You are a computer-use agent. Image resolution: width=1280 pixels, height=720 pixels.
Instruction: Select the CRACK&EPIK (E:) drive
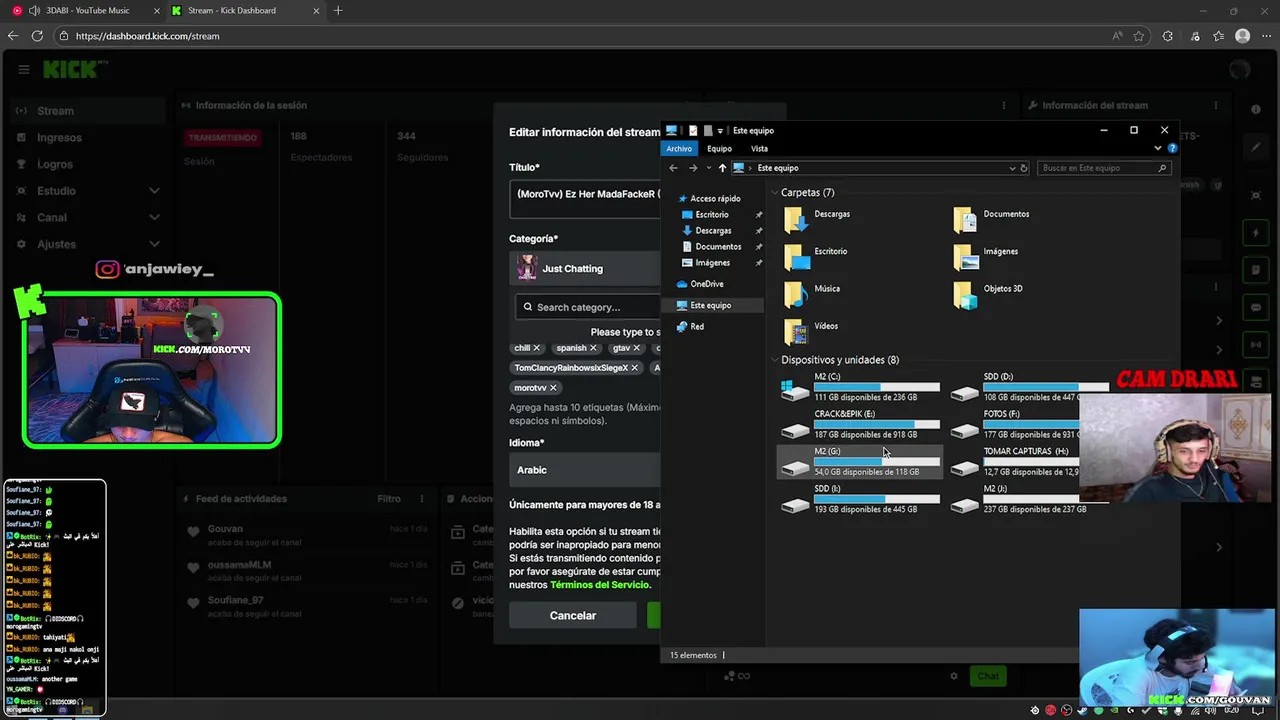click(x=860, y=424)
